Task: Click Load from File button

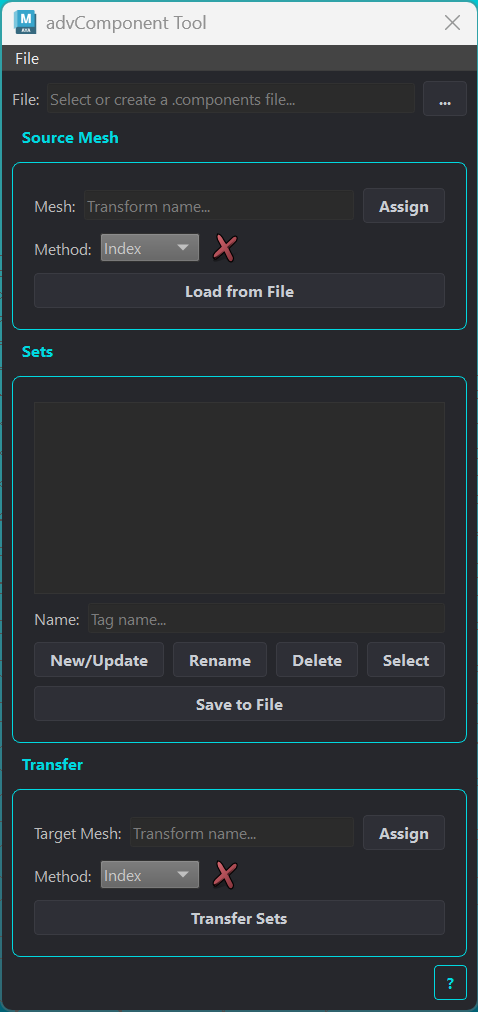Action: pos(239,291)
